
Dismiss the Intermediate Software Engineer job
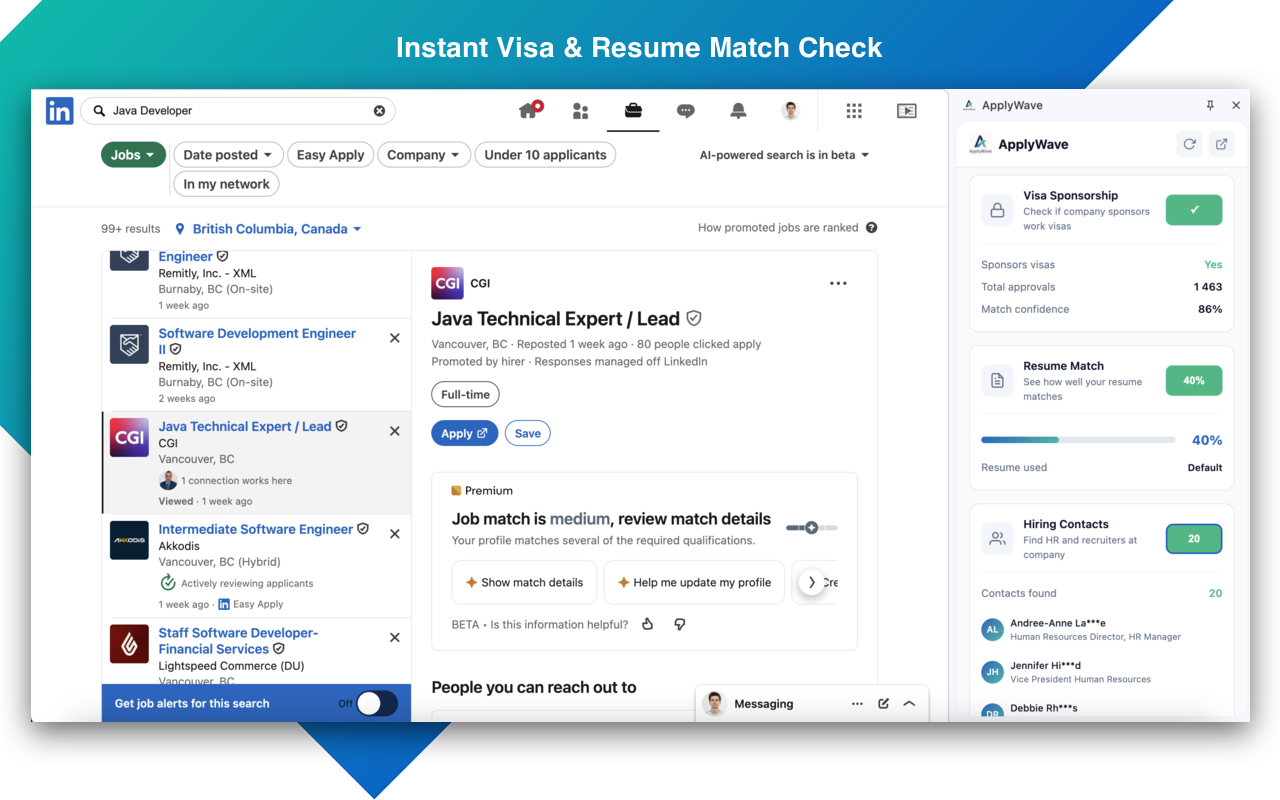[395, 534]
